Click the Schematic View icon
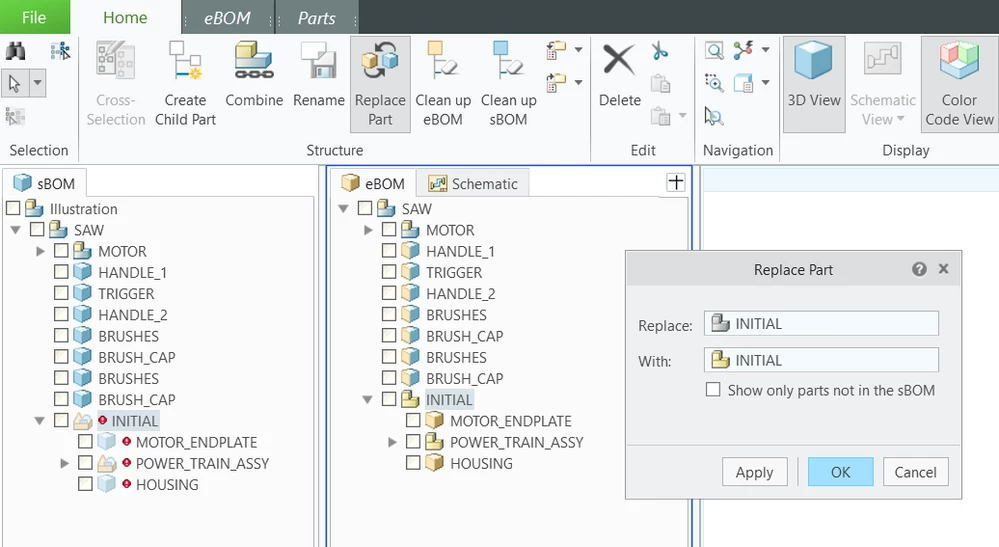Screen dimensions: 999x547 pyautogui.click(x=882, y=60)
